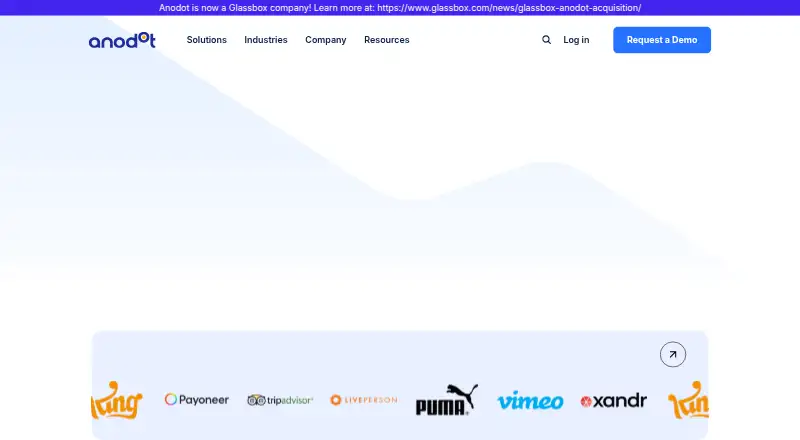The height and width of the screenshot is (440, 800).
Task: Open the Industries menu
Action: (x=266, y=40)
